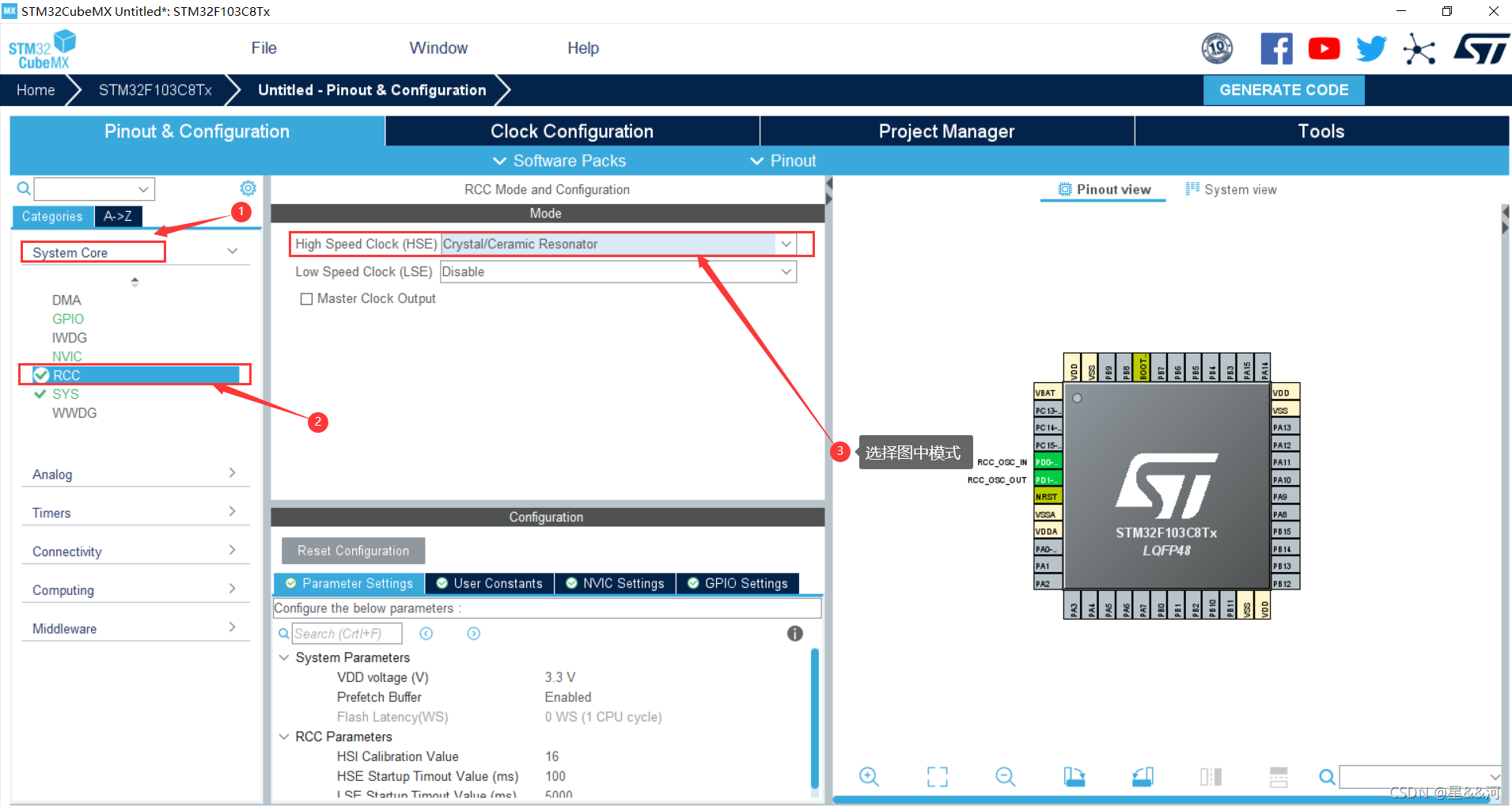
Task: Click the zoom out icon
Action: [1004, 776]
